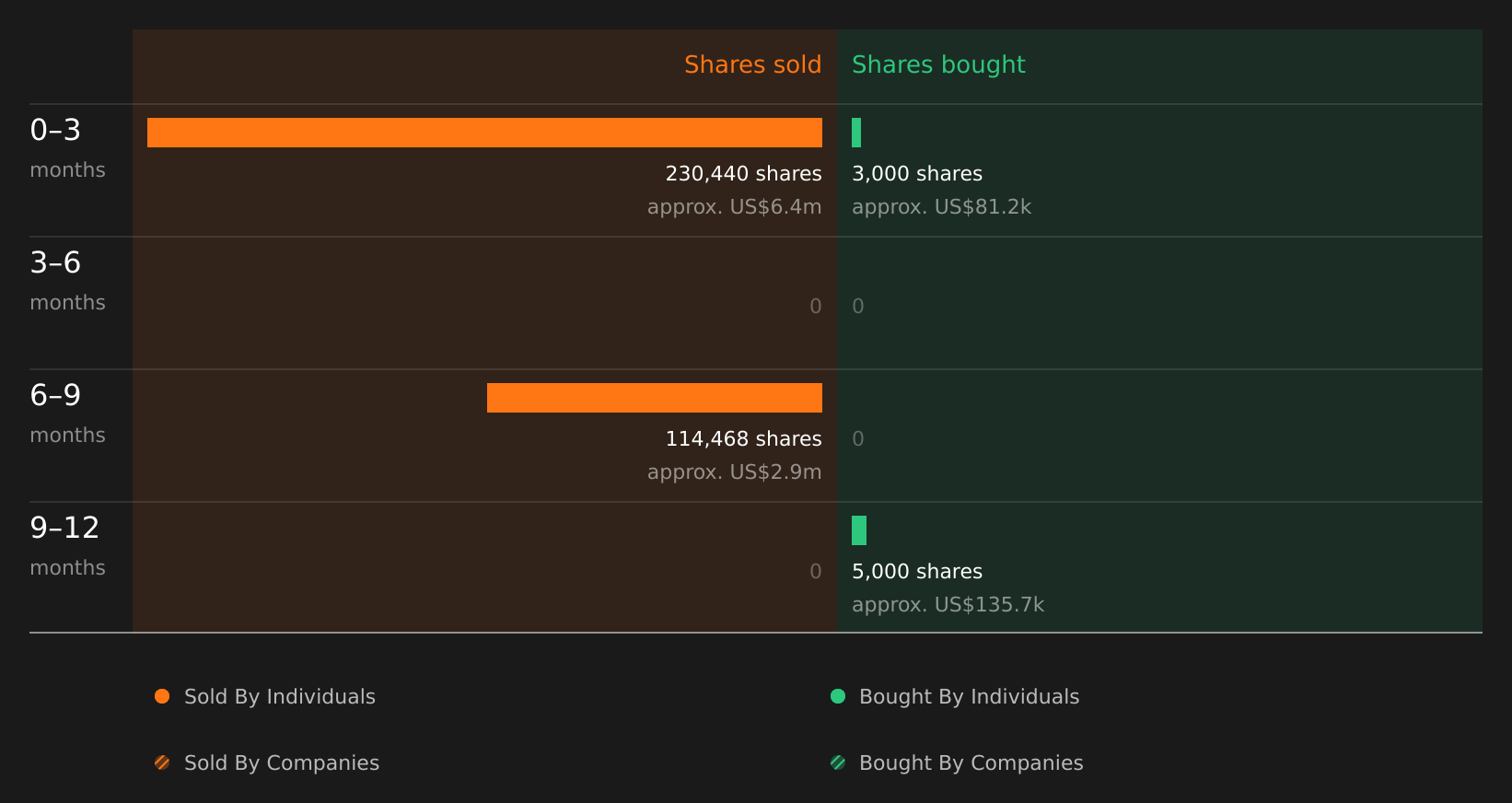Click the Bought By Companies striped icon

click(x=838, y=762)
